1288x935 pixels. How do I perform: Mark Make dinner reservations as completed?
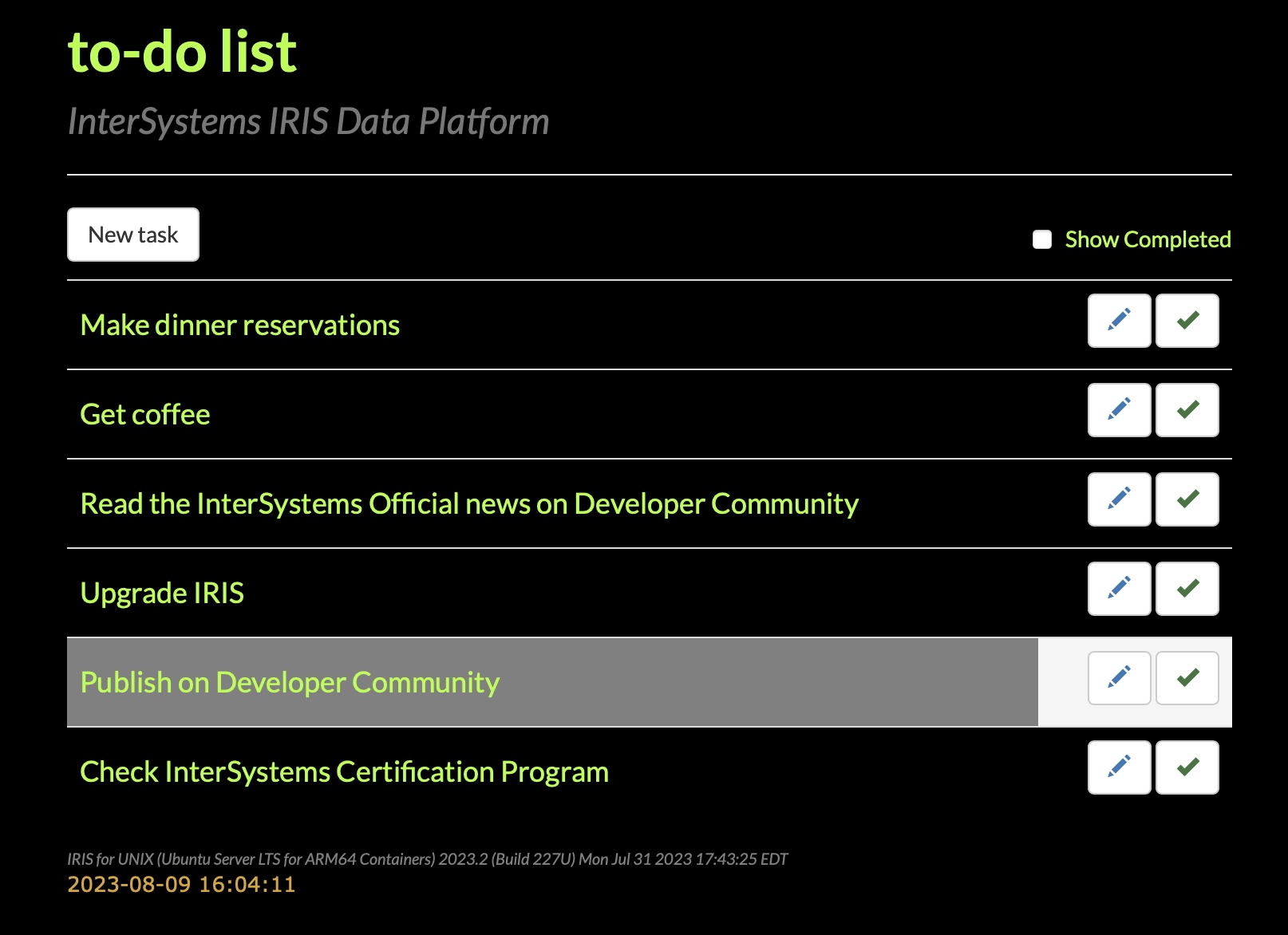[x=1187, y=321]
